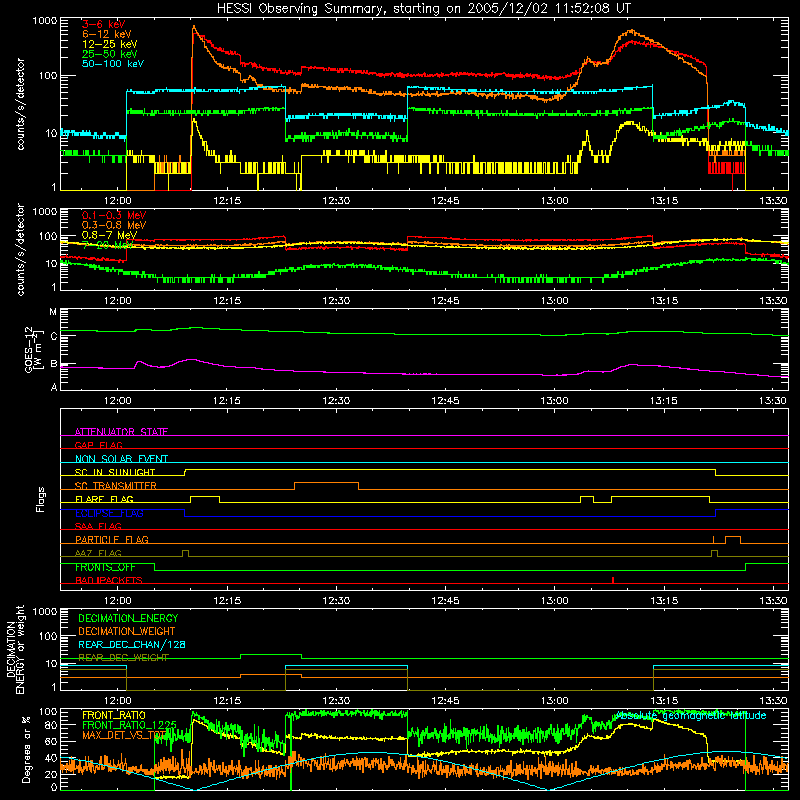Click the '0.3-0.8 MeV' legend label

point(114,225)
